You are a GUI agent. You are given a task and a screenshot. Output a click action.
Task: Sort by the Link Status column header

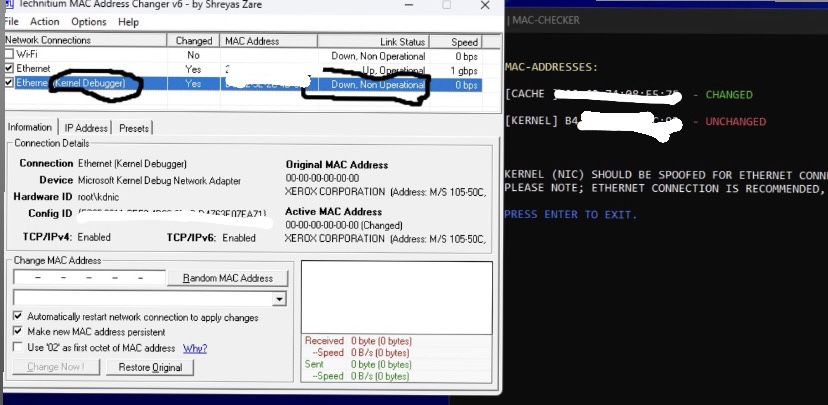pyautogui.click(x=373, y=42)
